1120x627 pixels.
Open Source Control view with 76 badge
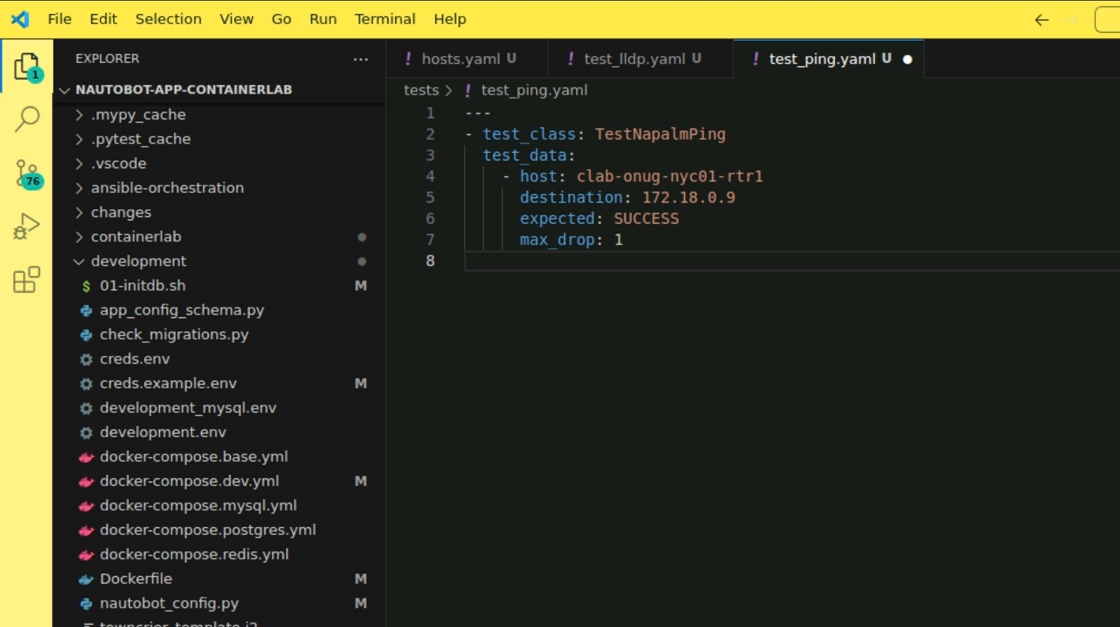pos(26,174)
